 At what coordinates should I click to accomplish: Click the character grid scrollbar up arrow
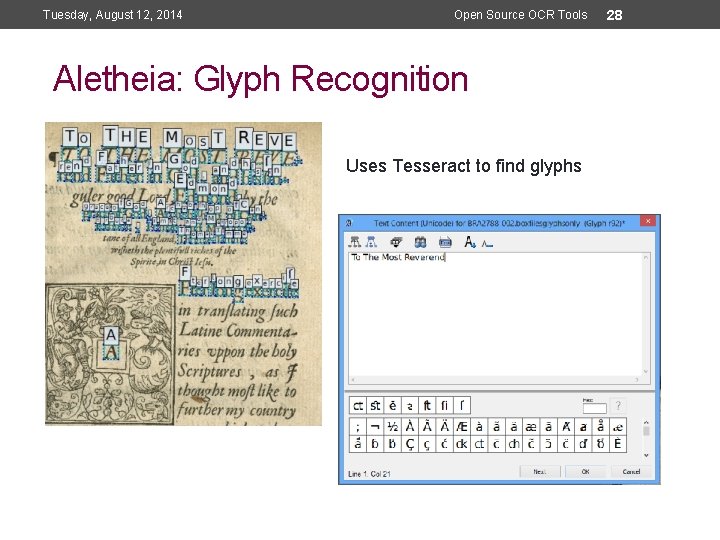click(646, 422)
